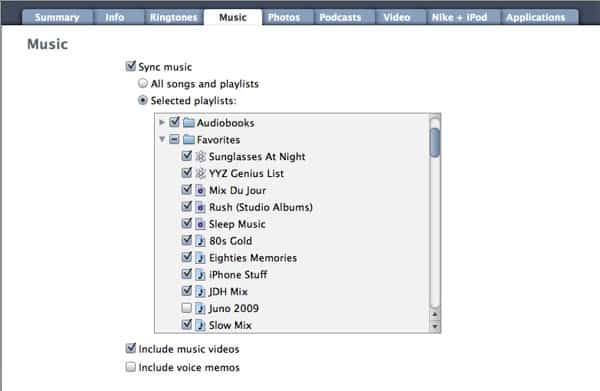Click the playlist list scrollbar thumb
The height and width of the screenshot is (391, 600).
click(435, 142)
